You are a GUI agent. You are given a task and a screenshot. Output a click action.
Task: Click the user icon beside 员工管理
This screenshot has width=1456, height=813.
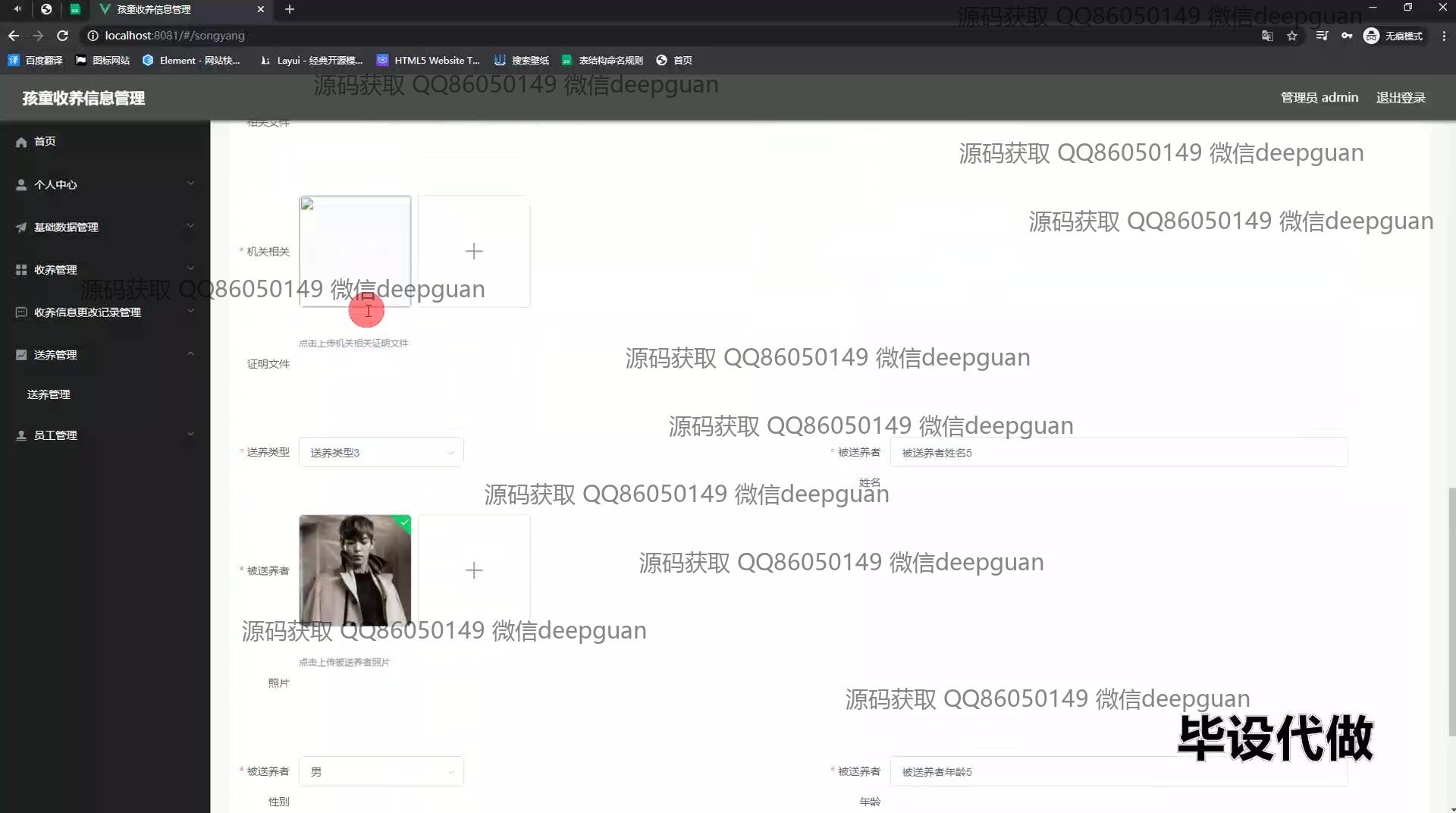coord(21,435)
